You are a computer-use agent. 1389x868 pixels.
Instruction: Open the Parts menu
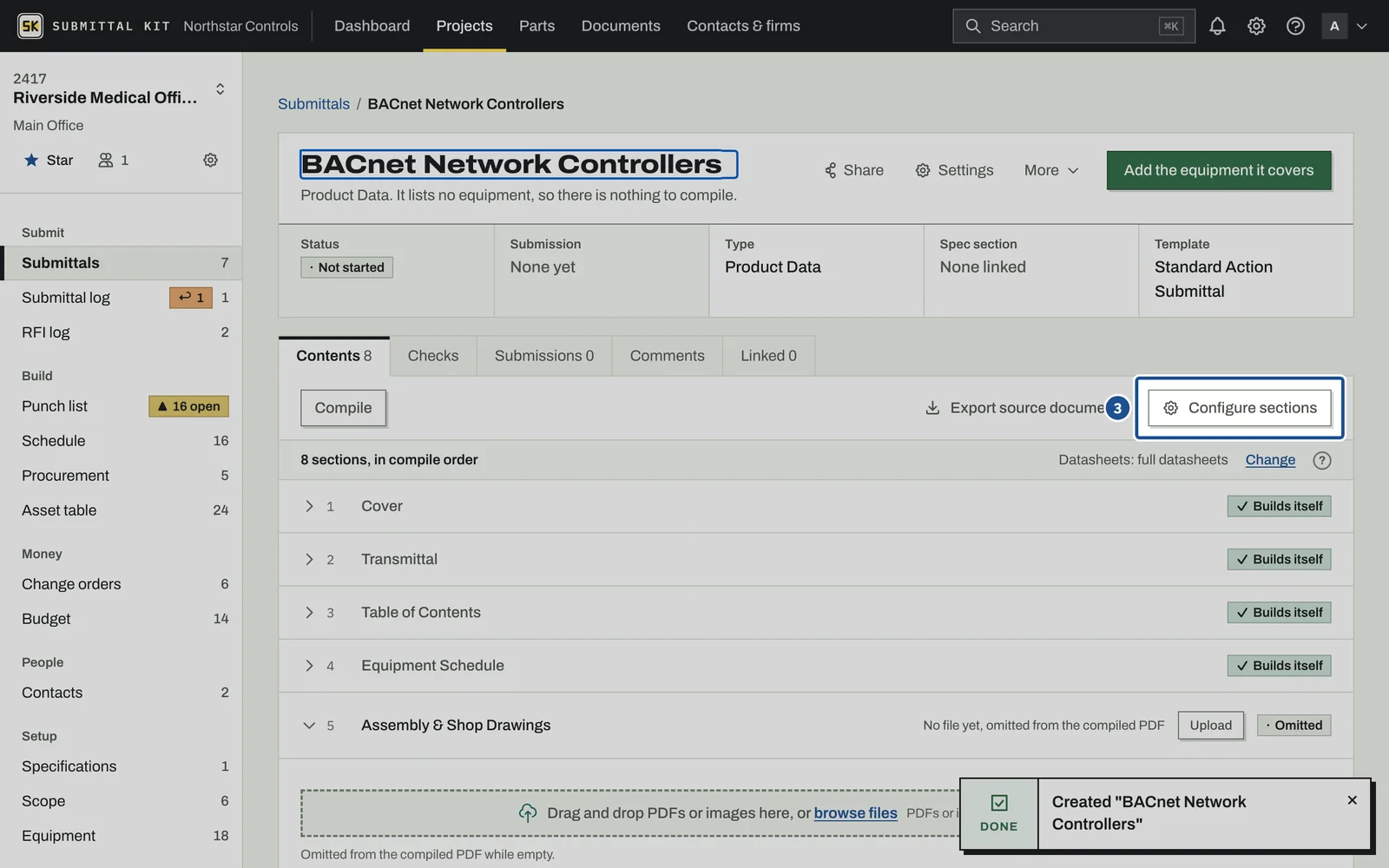click(537, 26)
